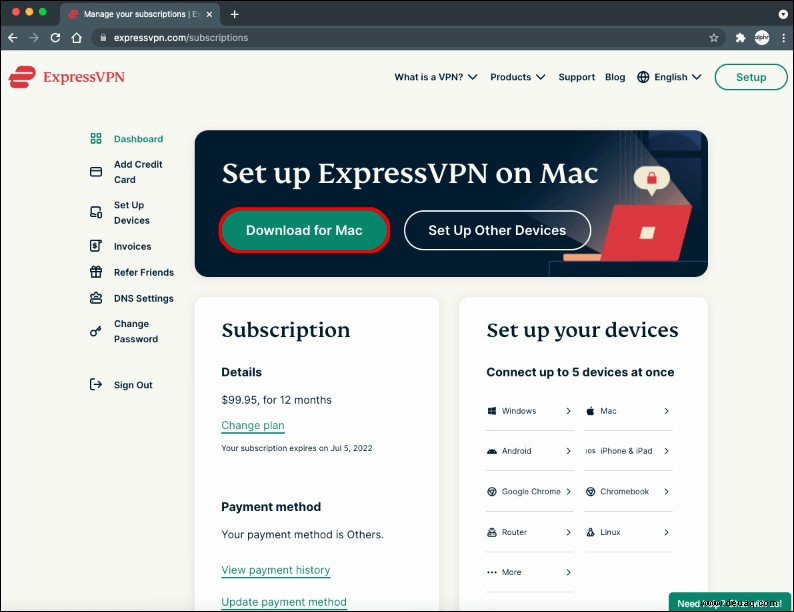
Task: Click Update payment method link
Action: 284,602
